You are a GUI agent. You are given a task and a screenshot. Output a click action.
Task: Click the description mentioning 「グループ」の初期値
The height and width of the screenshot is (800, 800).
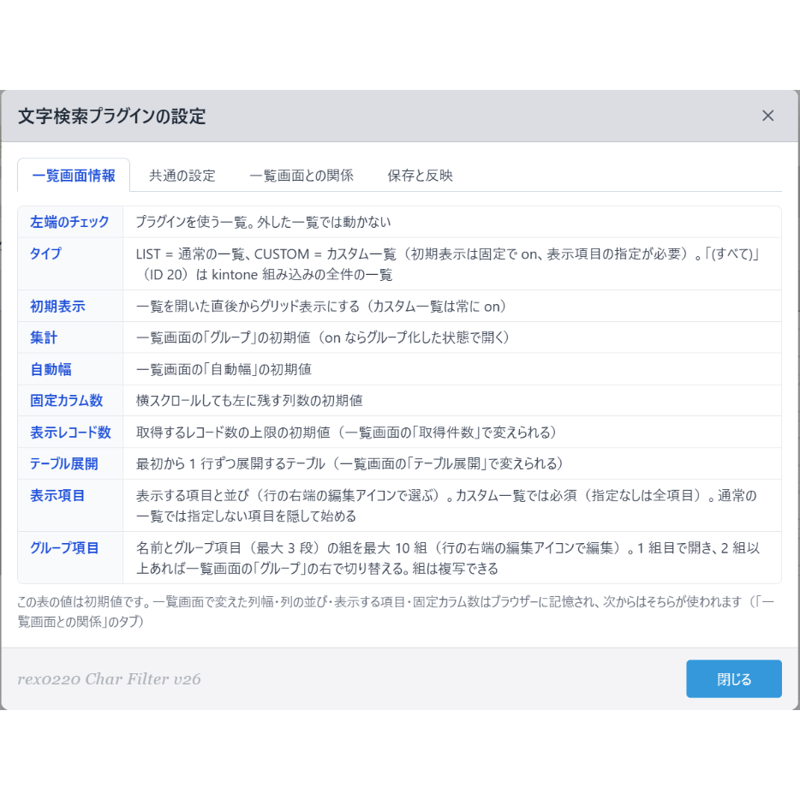pyautogui.click(x=322, y=337)
